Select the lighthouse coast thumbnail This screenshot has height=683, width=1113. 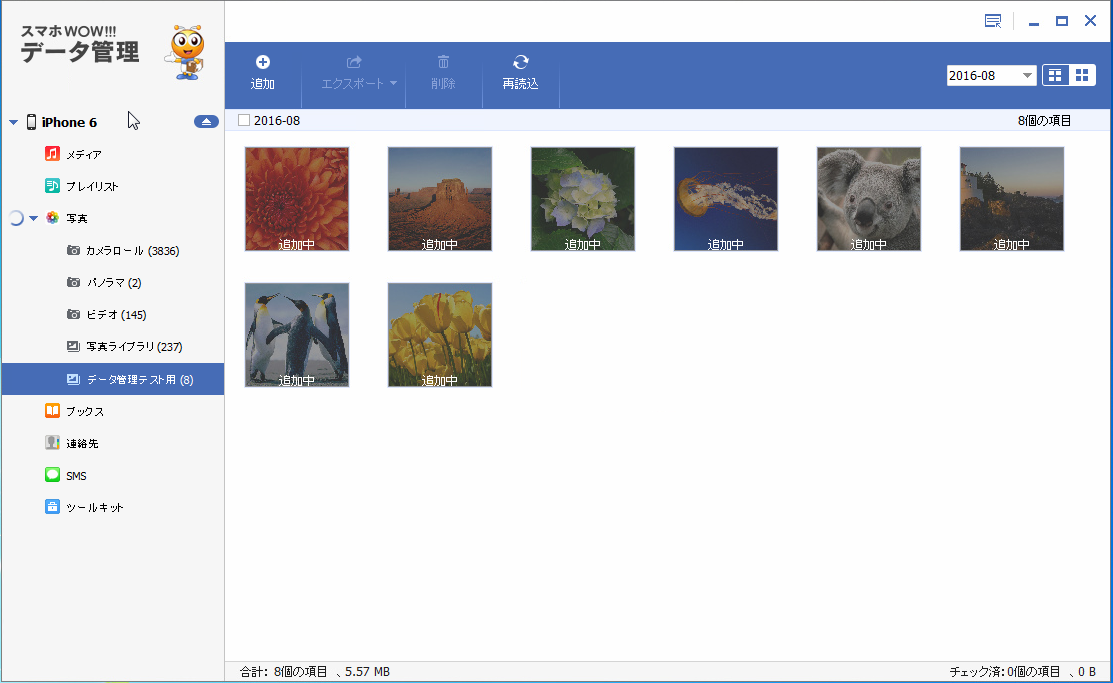tap(1011, 199)
